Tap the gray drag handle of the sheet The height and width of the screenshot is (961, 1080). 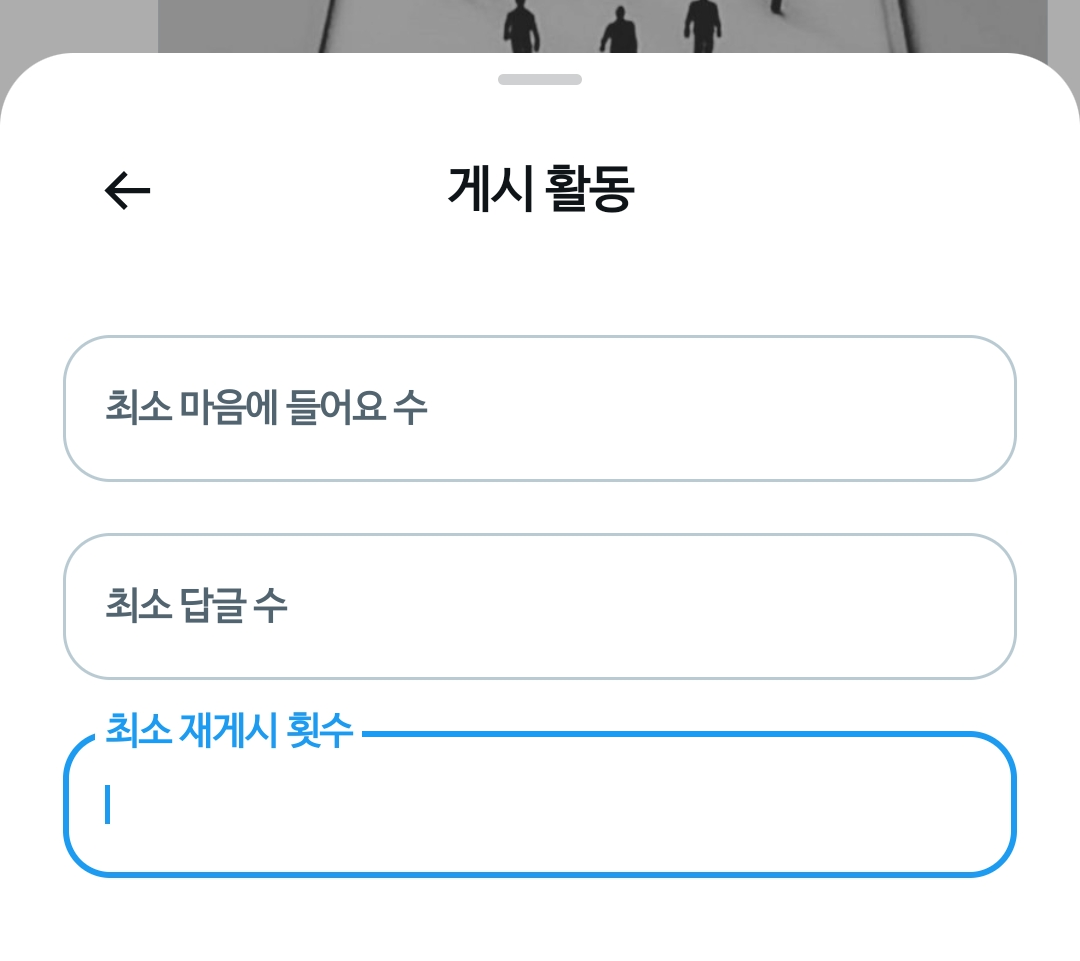(x=540, y=79)
